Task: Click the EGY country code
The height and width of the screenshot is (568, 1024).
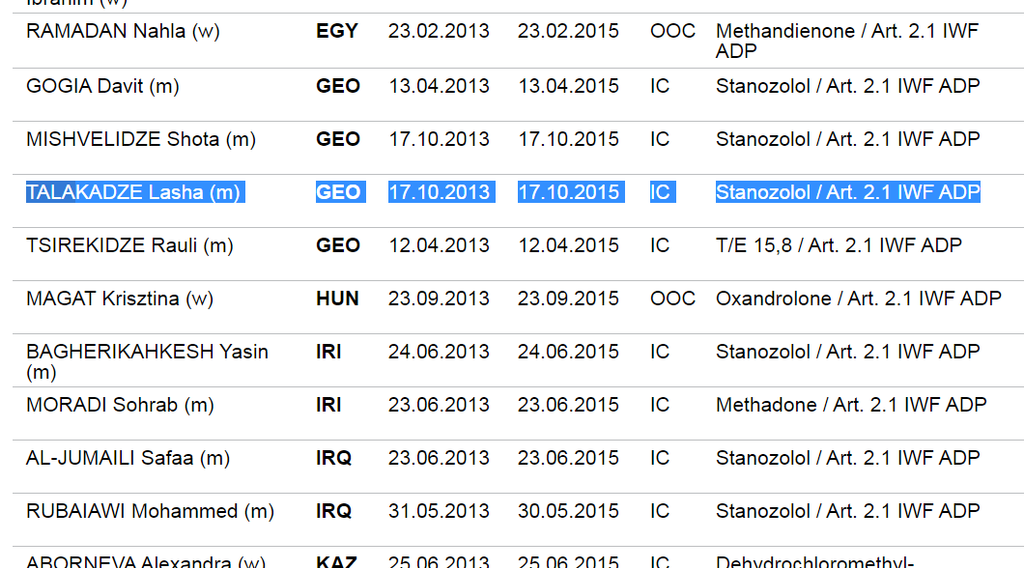Action: [337, 31]
